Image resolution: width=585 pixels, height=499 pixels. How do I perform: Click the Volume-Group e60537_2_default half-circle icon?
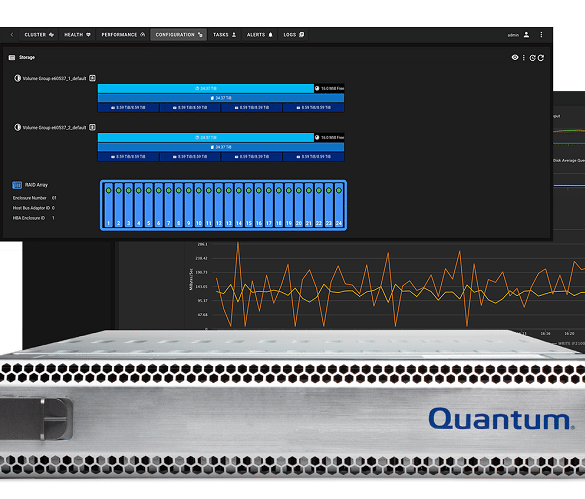[18, 127]
